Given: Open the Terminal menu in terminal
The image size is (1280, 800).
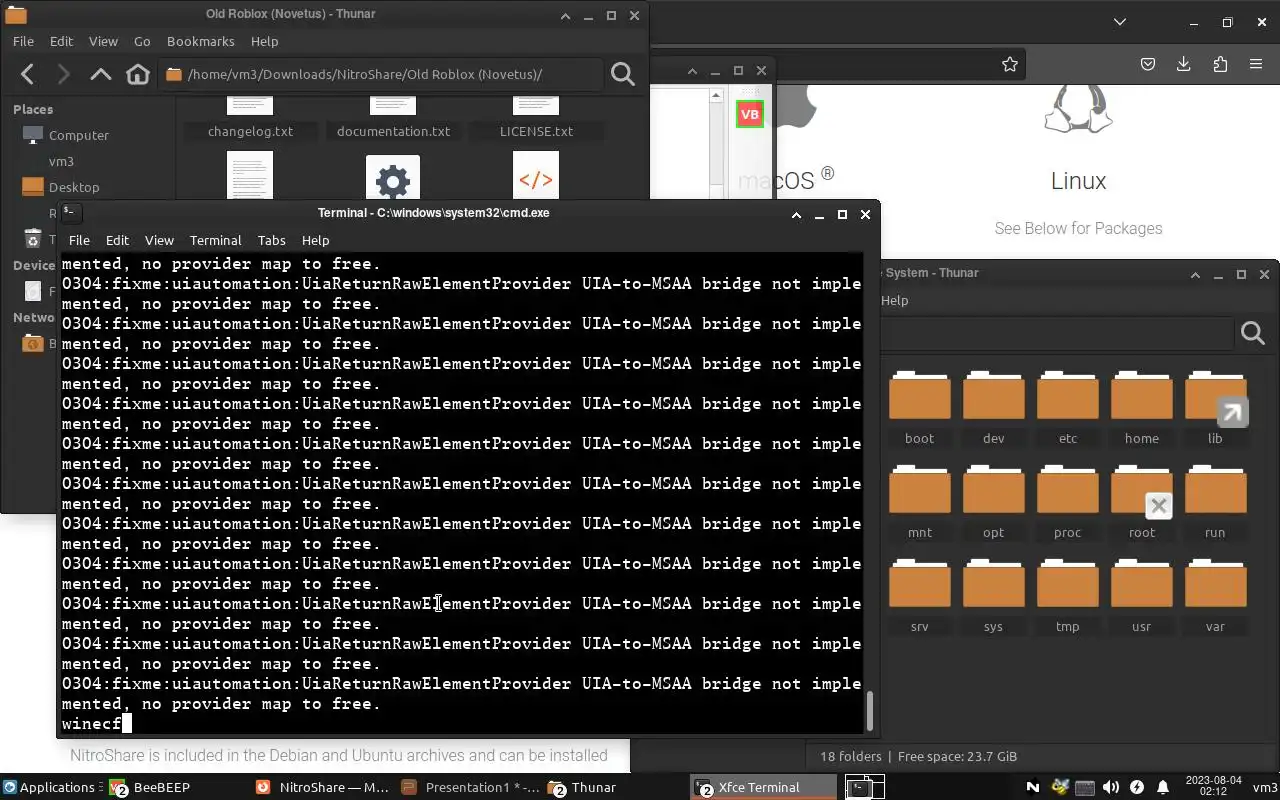Looking at the screenshot, I should [x=216, y=240].
